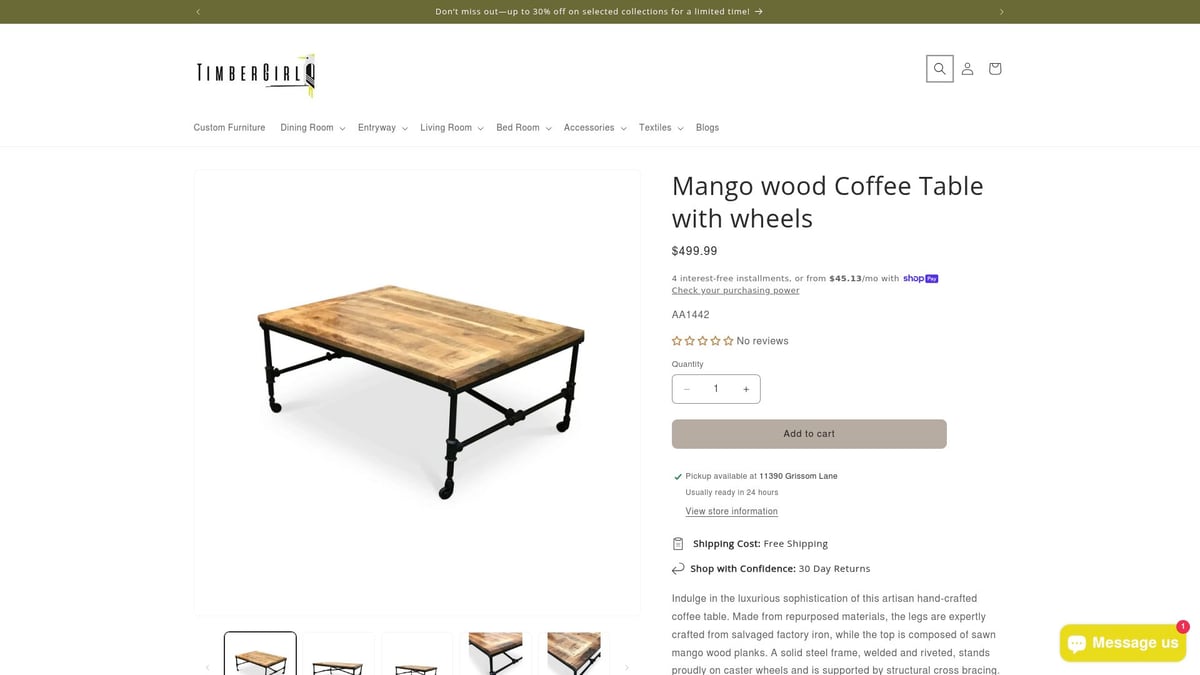Click the TimberGirl logo
Screen dimensions: 1200x675
pyautogui.click(x=256, y=74)
